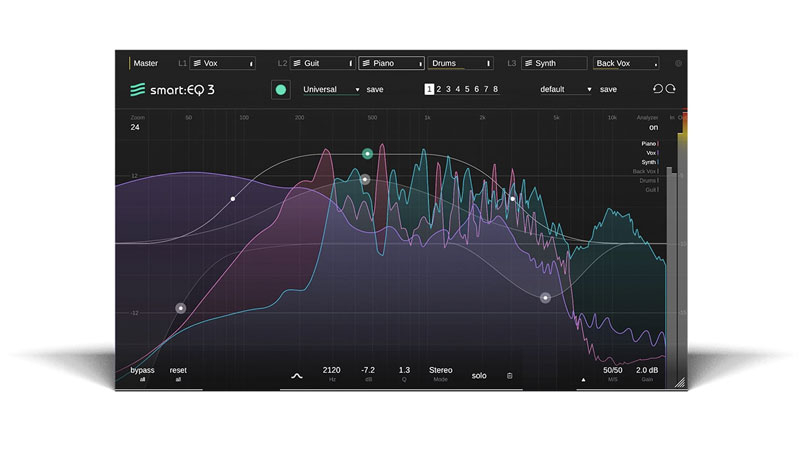This screenshot has width=800, height=450.
Task: Toggle solo for the selected band
Action: pyautogui.click(x=479, y=376)
